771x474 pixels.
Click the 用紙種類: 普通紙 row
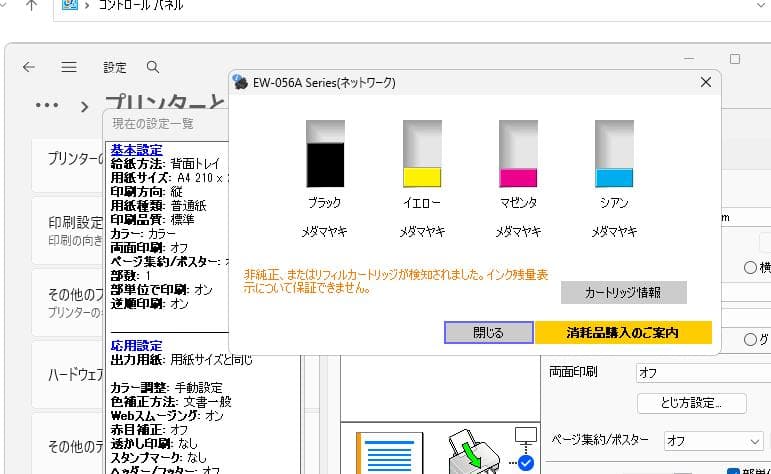158,205
